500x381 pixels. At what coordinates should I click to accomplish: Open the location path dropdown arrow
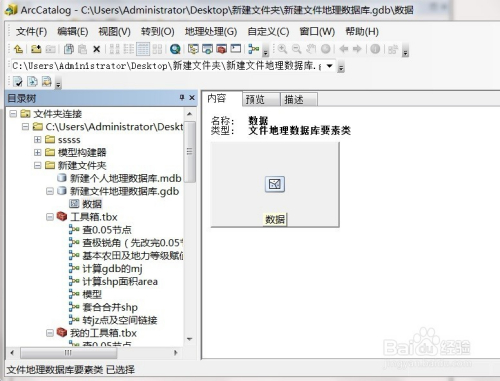pyautogui.click(x=329, y=66)
